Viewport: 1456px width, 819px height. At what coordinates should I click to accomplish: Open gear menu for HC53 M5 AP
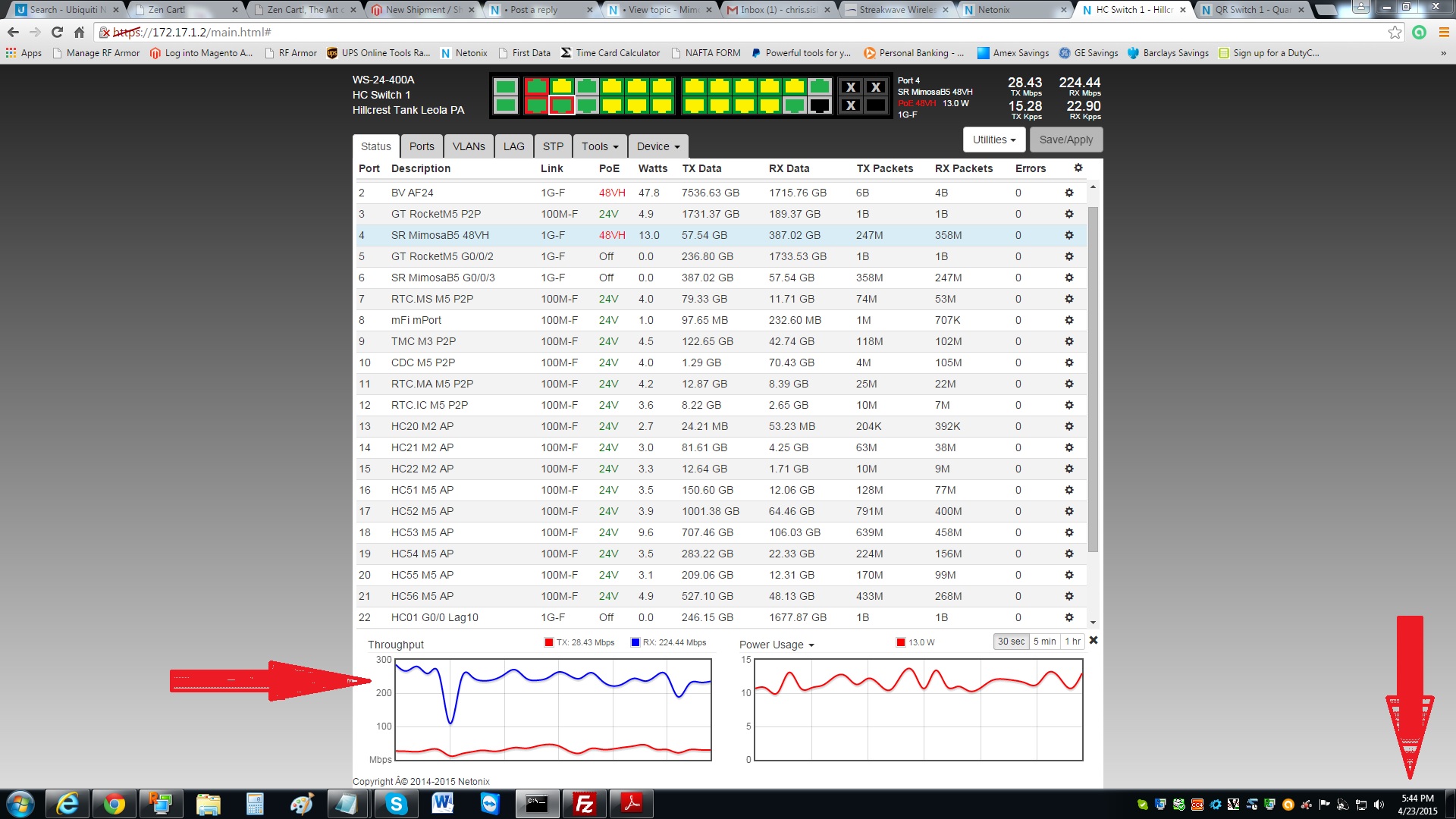point(1069,532)
